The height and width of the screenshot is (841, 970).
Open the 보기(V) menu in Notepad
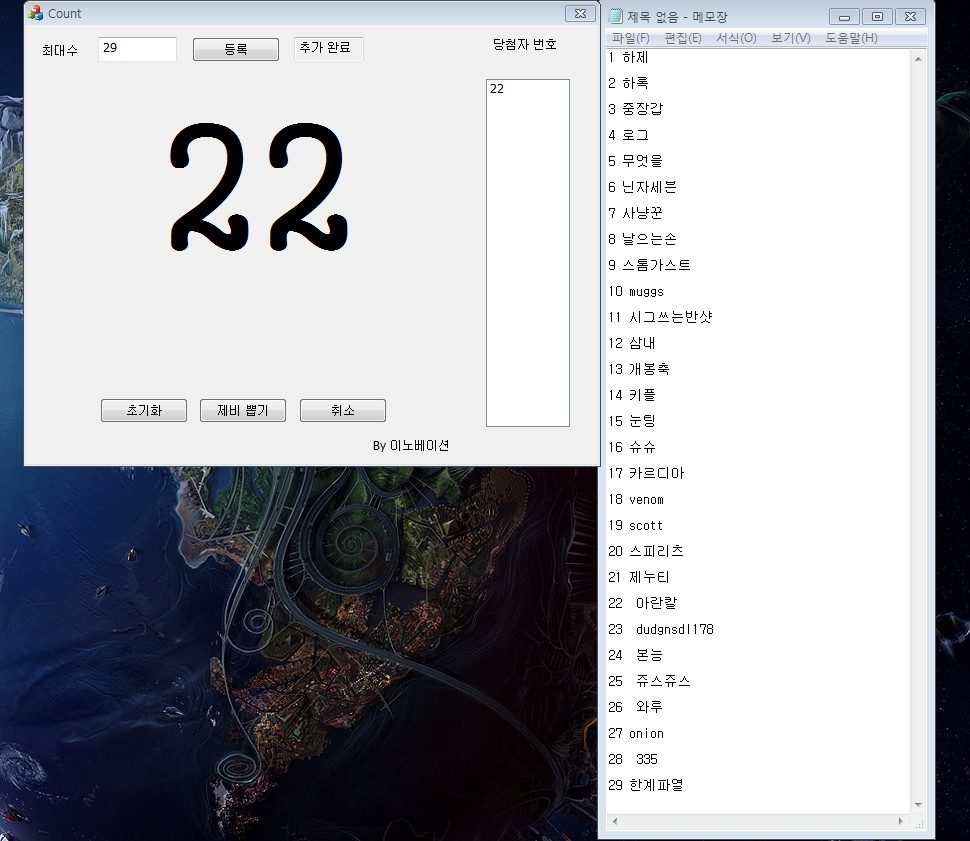(791, 38)
